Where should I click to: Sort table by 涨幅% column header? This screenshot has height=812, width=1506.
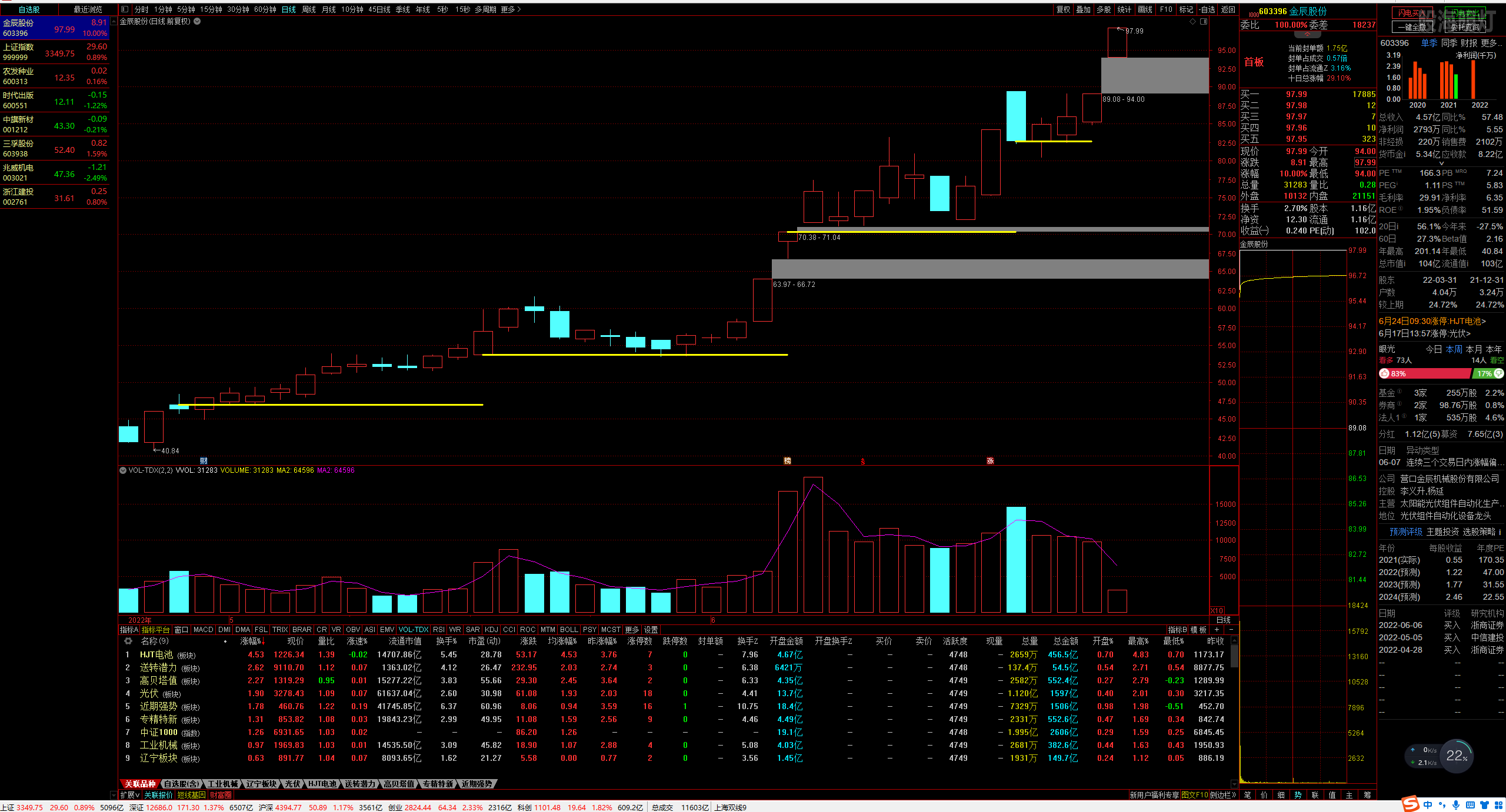[252, 641]
